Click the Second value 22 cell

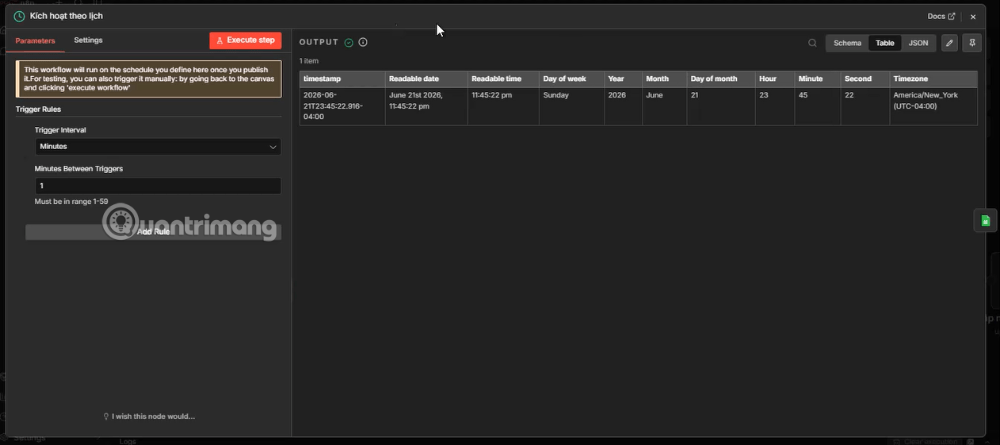coord(865,106)
